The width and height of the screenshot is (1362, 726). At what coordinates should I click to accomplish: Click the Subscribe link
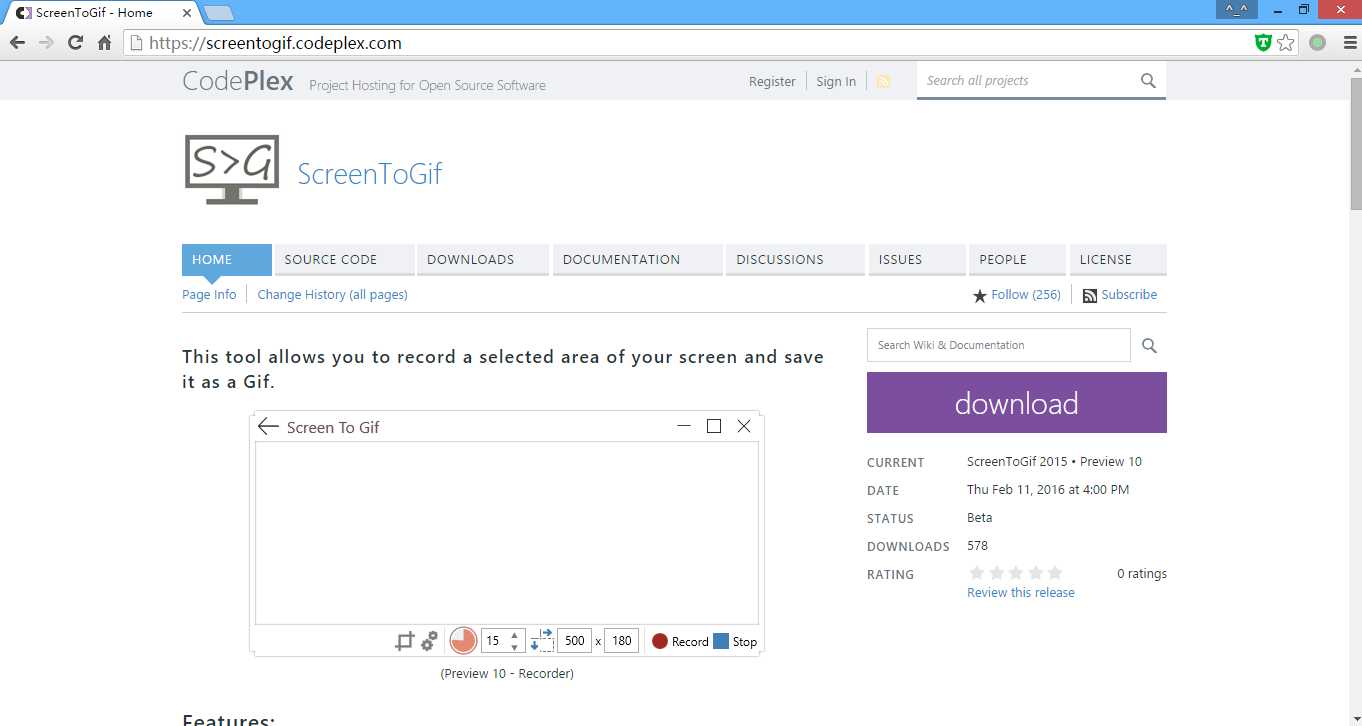click(1129, 295)
